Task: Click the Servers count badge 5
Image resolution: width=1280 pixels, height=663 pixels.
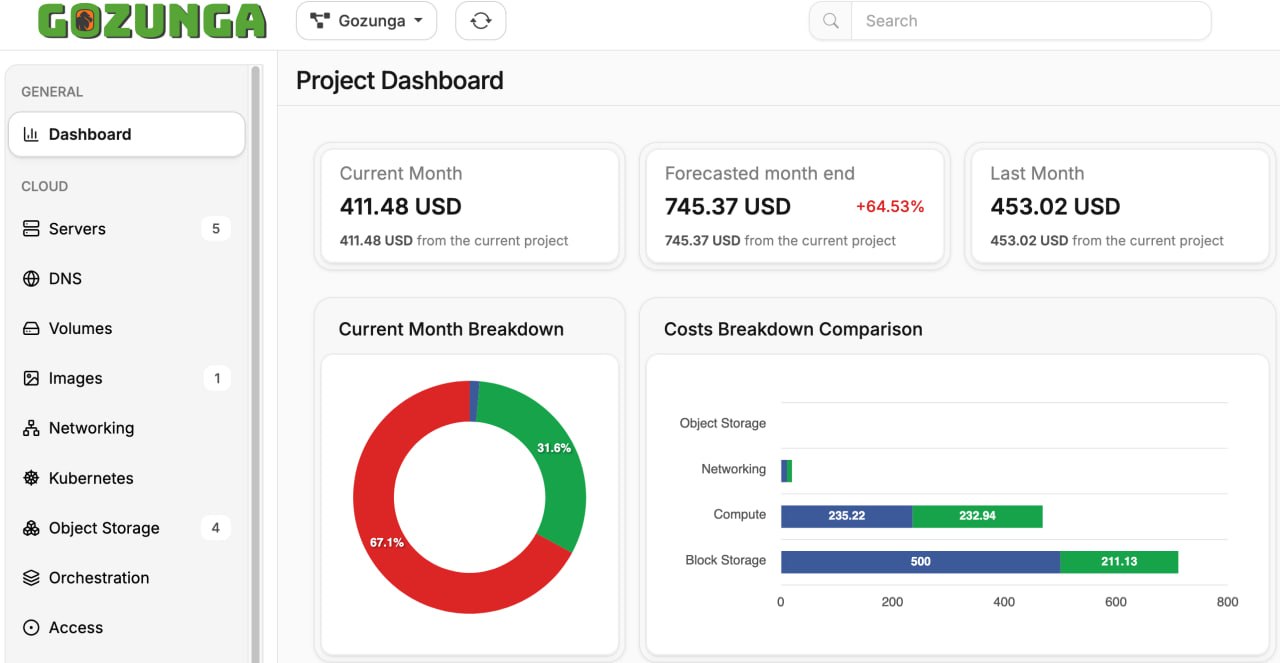Action: click(x=215, y=229)
